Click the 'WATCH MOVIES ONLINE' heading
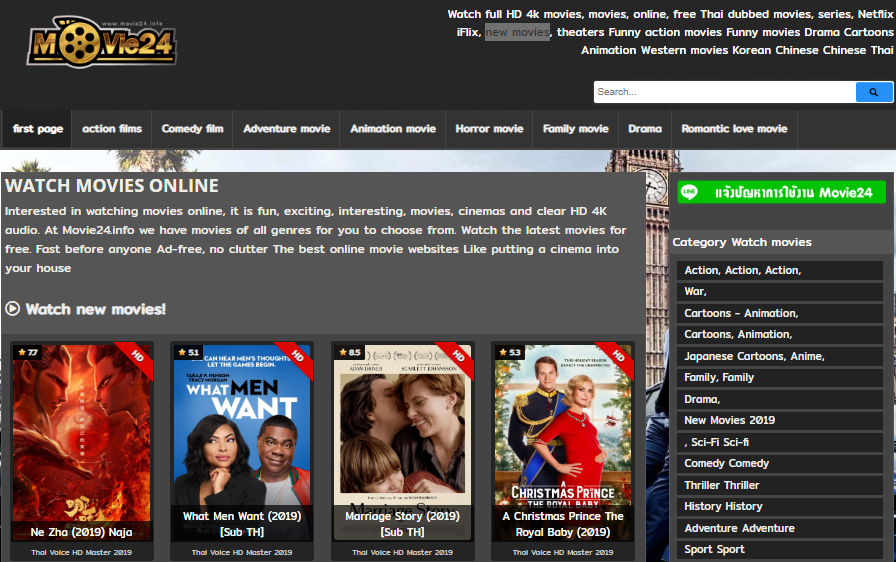This screenshot has height=562, width=896. [x=112, y=186]
